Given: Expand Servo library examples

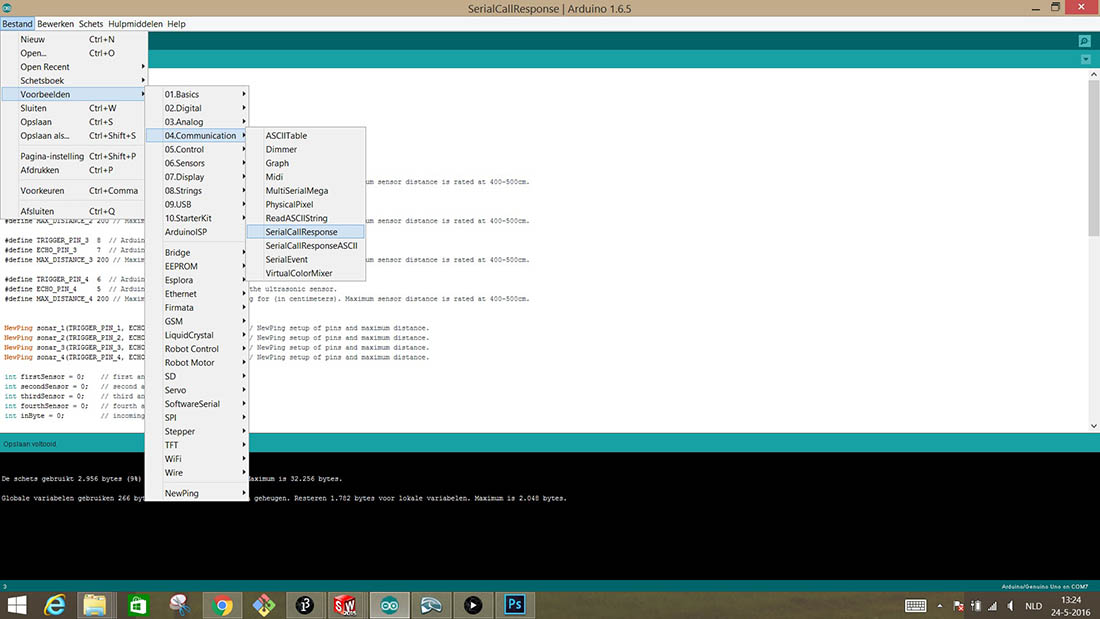Looking at the screenshot, I should (x=197, y=390).
